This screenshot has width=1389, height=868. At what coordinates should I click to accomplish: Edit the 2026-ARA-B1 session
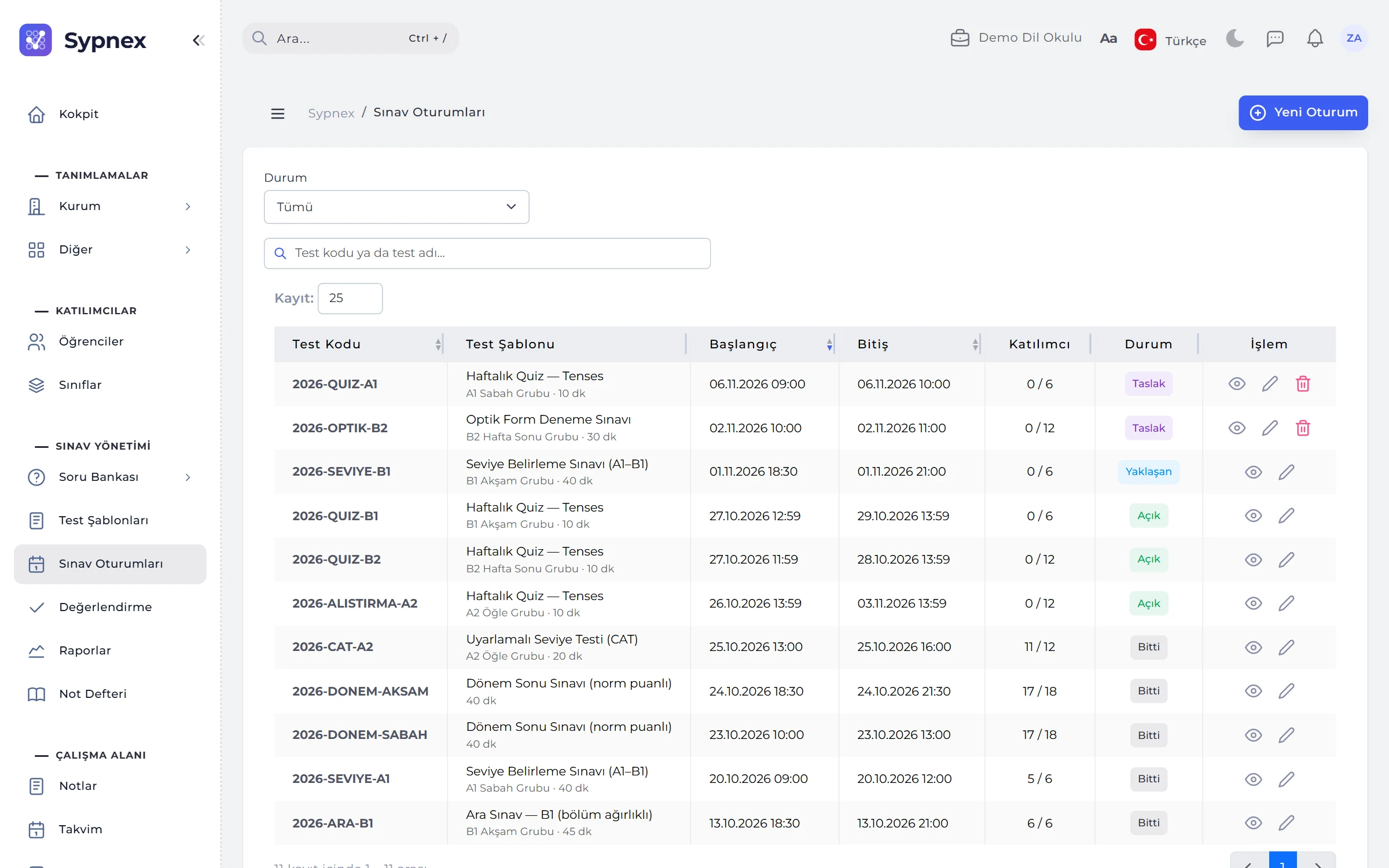tap(1286, 823)
